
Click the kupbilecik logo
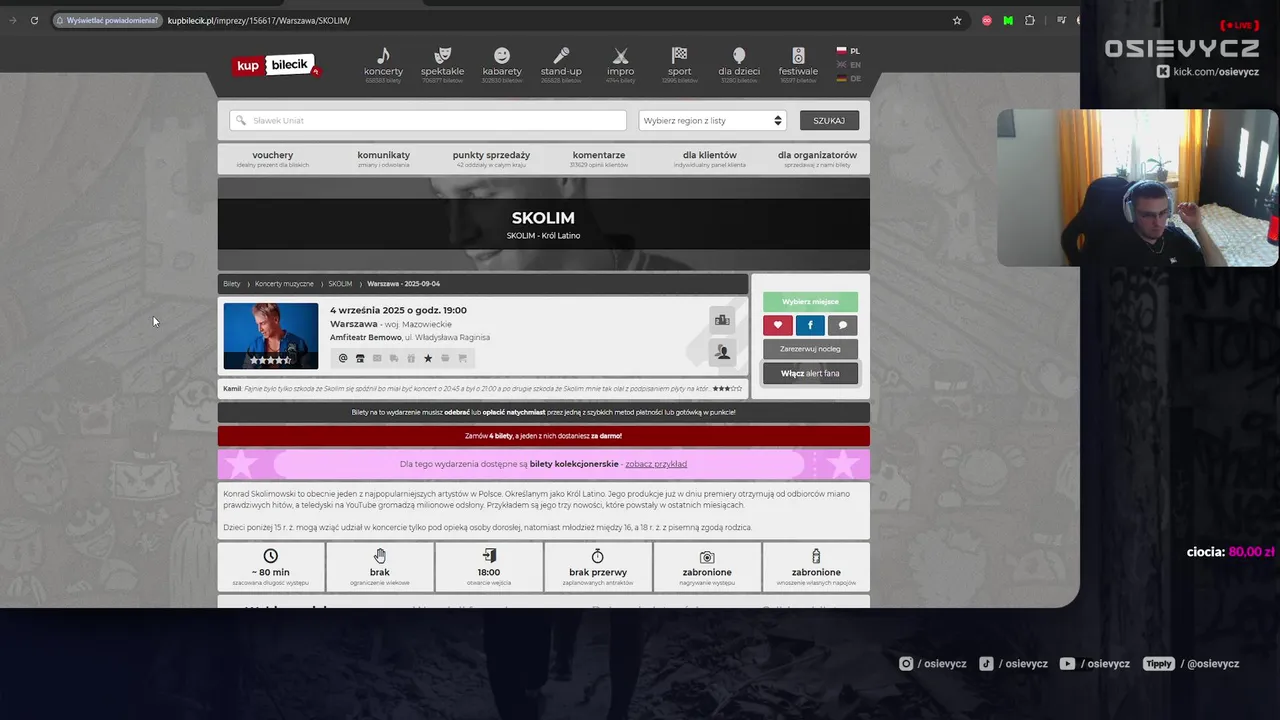[276, 65]
